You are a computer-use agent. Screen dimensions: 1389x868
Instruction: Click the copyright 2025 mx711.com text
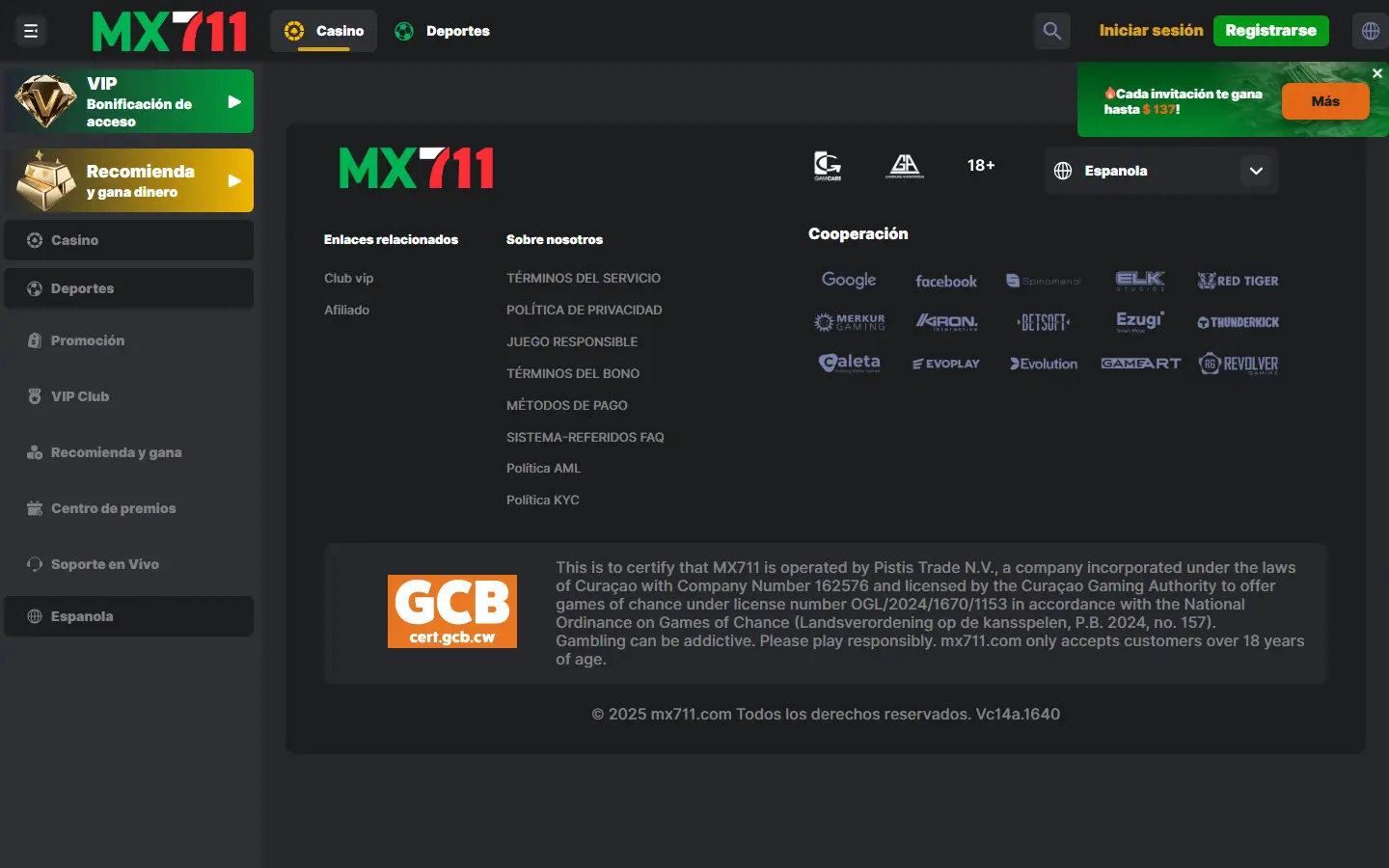click(x=826, y=714)
